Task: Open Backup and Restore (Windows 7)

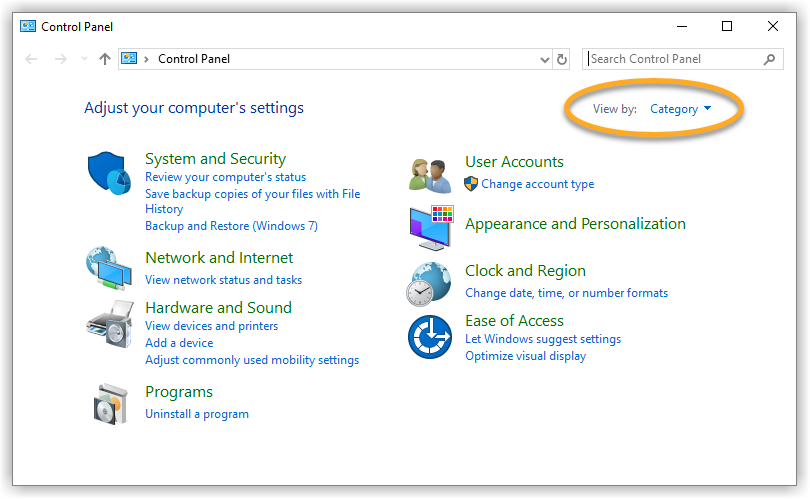Action: [x=231, y=226]
